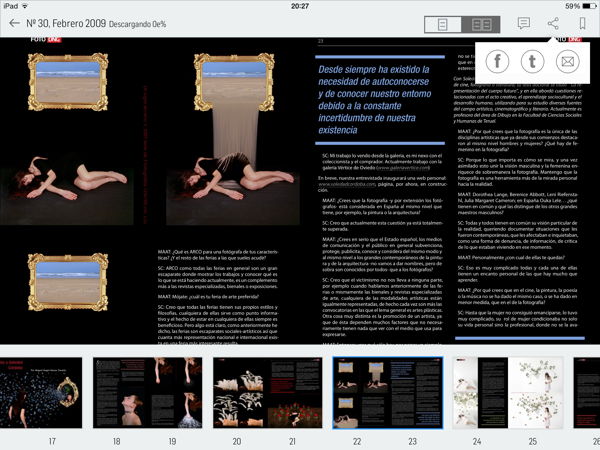This screenshot has width=600, height=450.
Task: Click page number 25 label
Action: (533, 441)
